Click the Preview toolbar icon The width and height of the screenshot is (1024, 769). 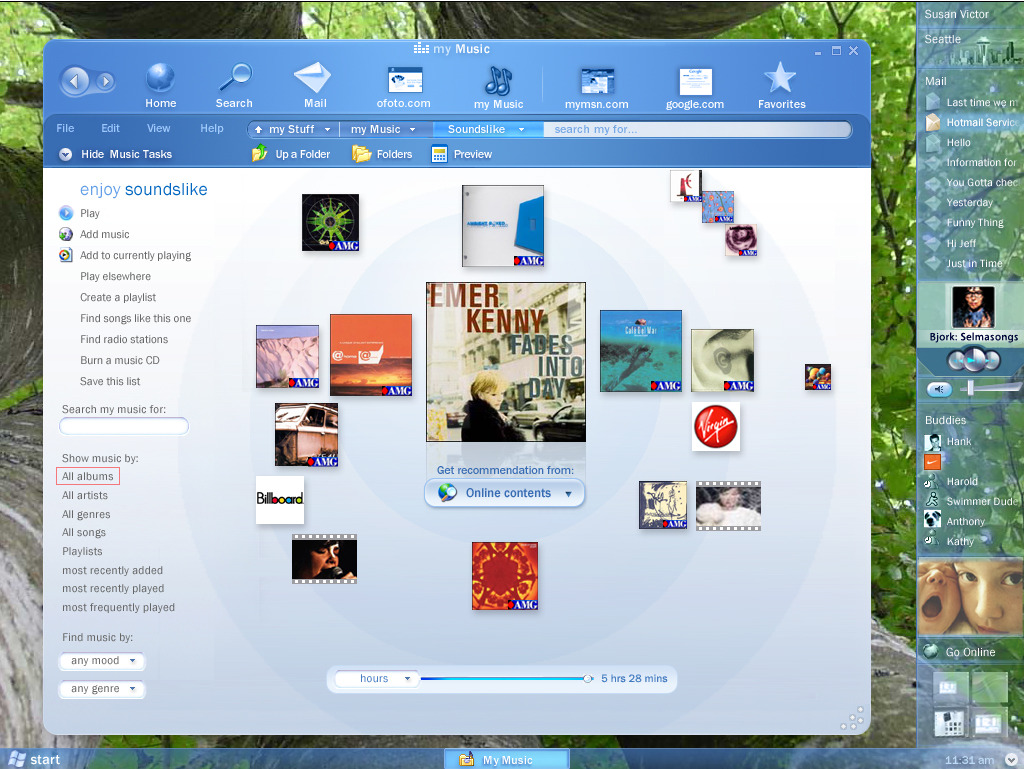pos(439,154)
